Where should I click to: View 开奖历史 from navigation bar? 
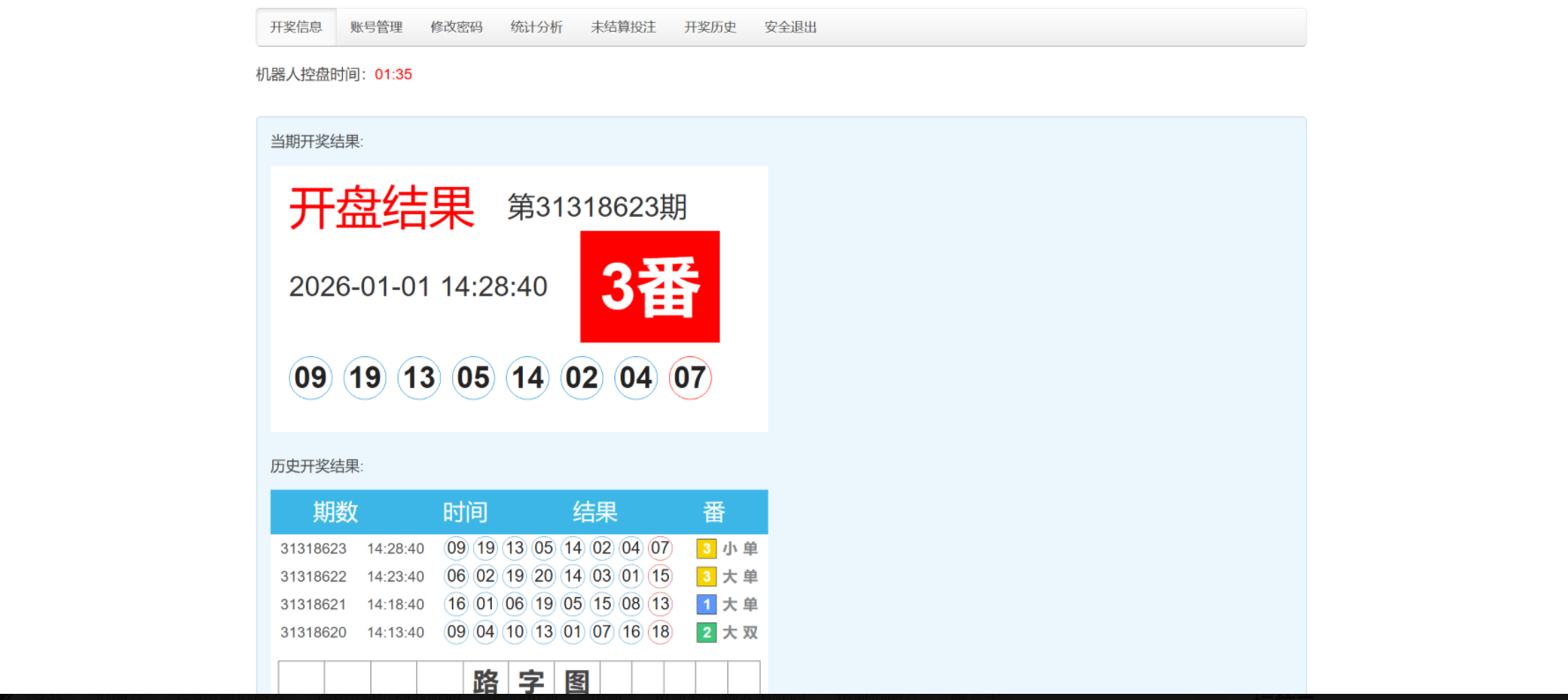click(x=710, y=27)
